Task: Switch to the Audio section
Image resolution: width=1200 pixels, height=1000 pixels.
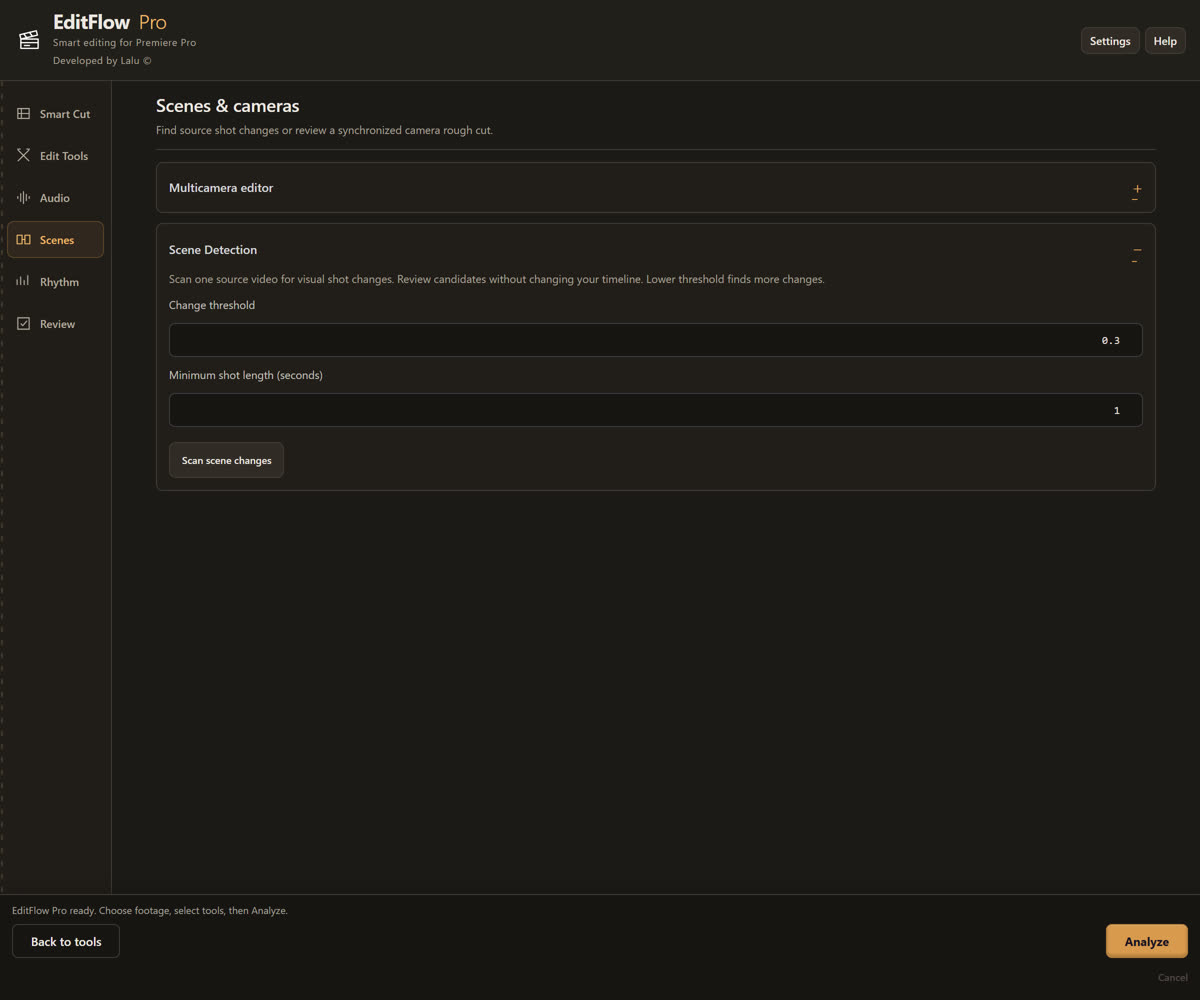Action: (56, 198)
